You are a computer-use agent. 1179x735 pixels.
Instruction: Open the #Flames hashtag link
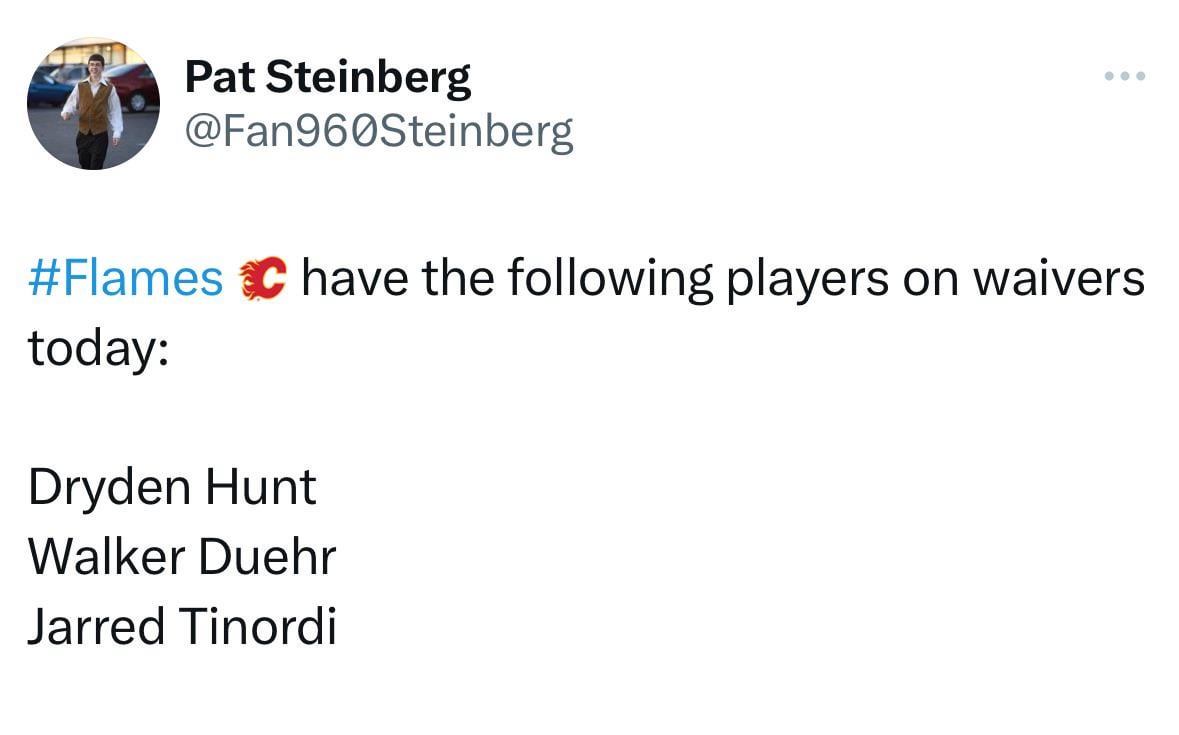click(x=125, y=279)
